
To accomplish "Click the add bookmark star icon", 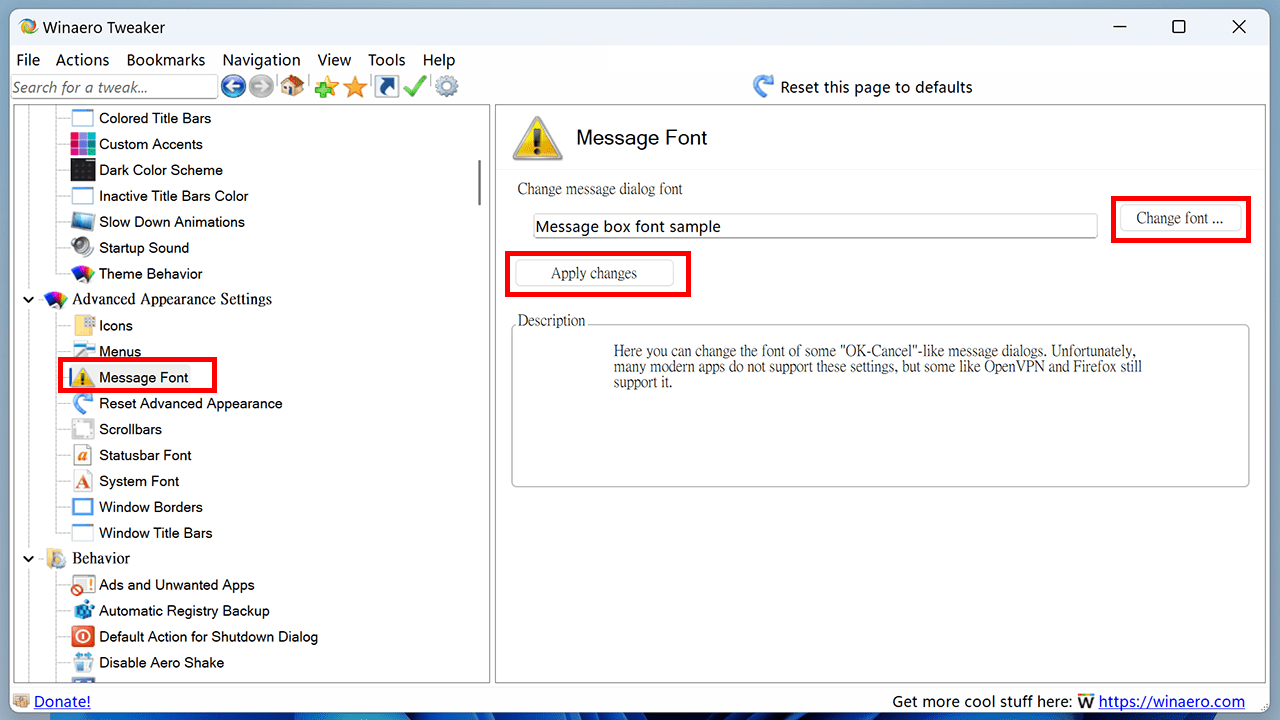I will click(x=325, y=87).
